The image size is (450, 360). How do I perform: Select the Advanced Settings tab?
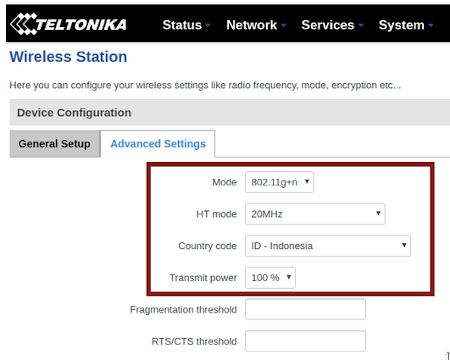click(x=158, y=144)
